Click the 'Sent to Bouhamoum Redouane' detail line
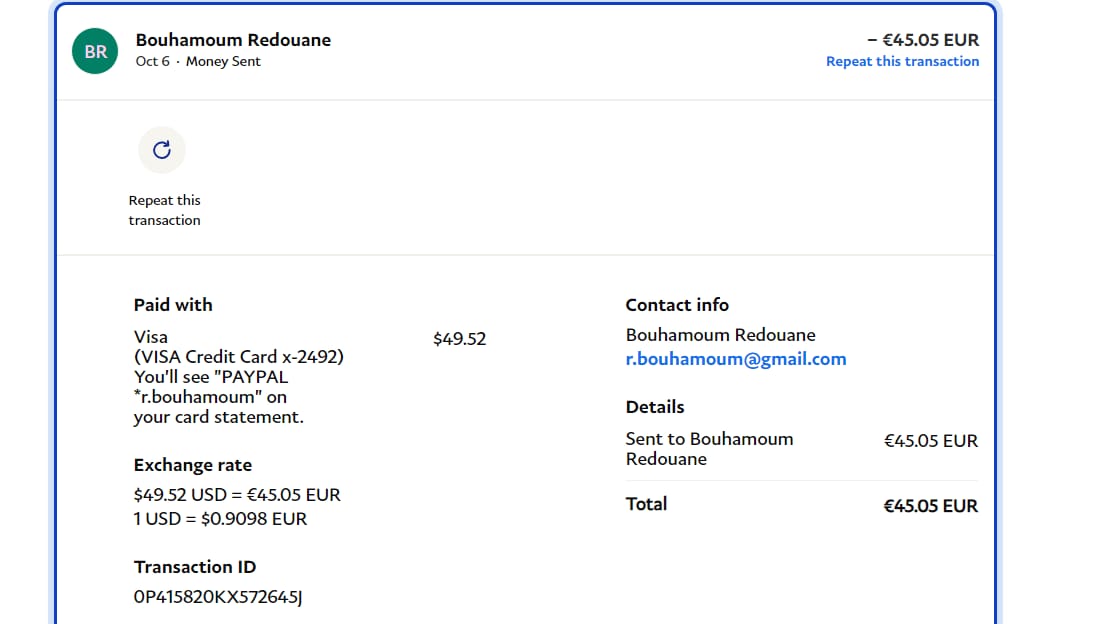The height and width of the screenshot is (624, 1108). pyautogui.click(x=709, y=448)
